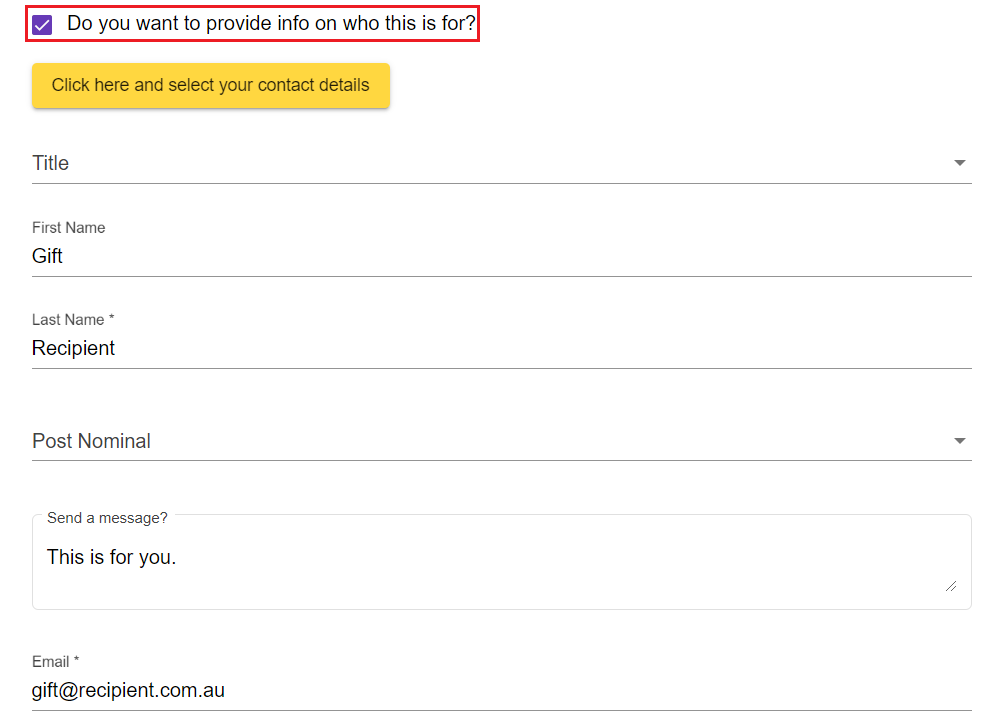Screen dimensions: 1000x719
Task: Click inside the Send a message text area
Action: (x=500, y=575)
